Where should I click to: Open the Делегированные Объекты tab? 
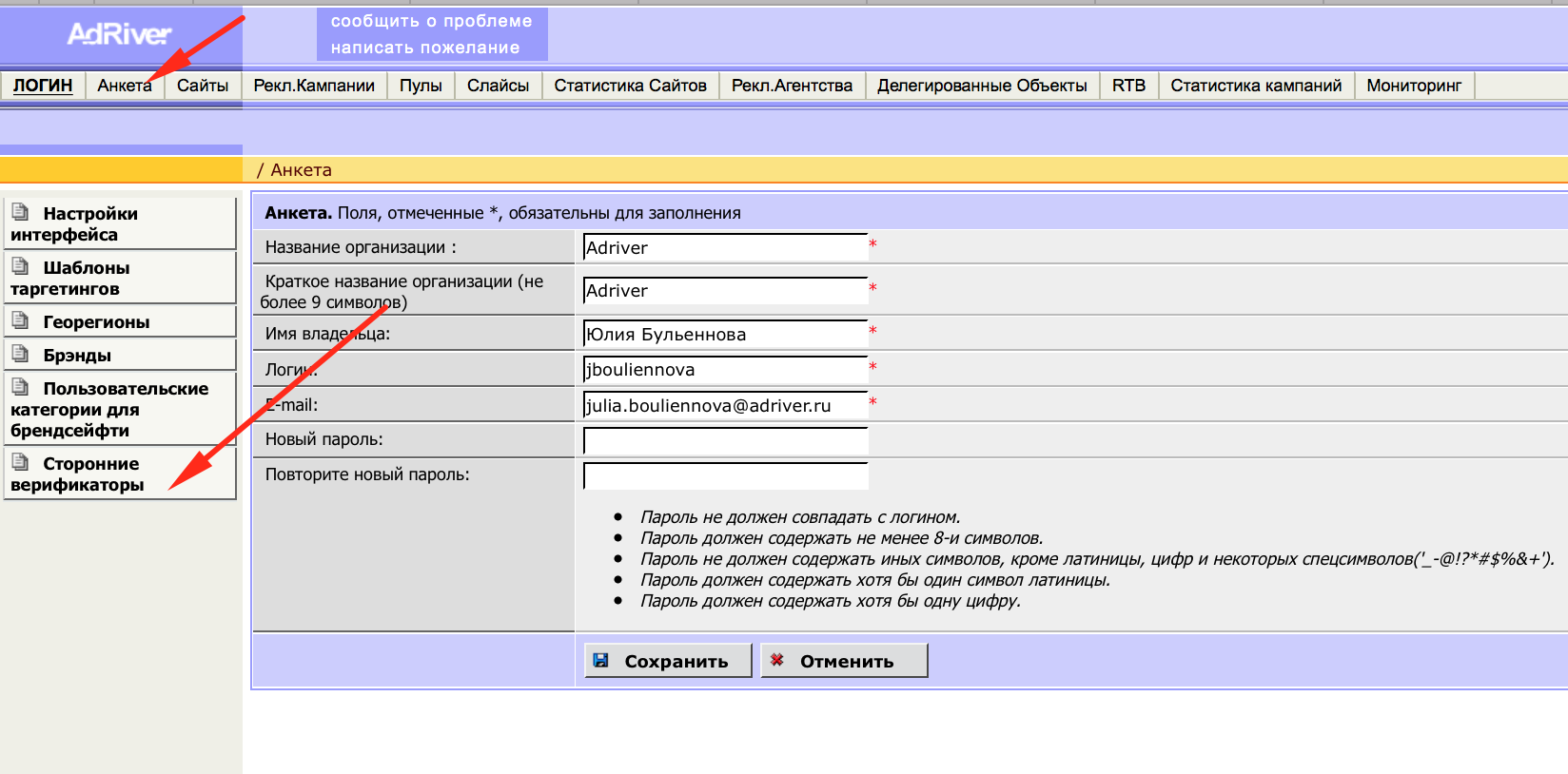(982, 86)
